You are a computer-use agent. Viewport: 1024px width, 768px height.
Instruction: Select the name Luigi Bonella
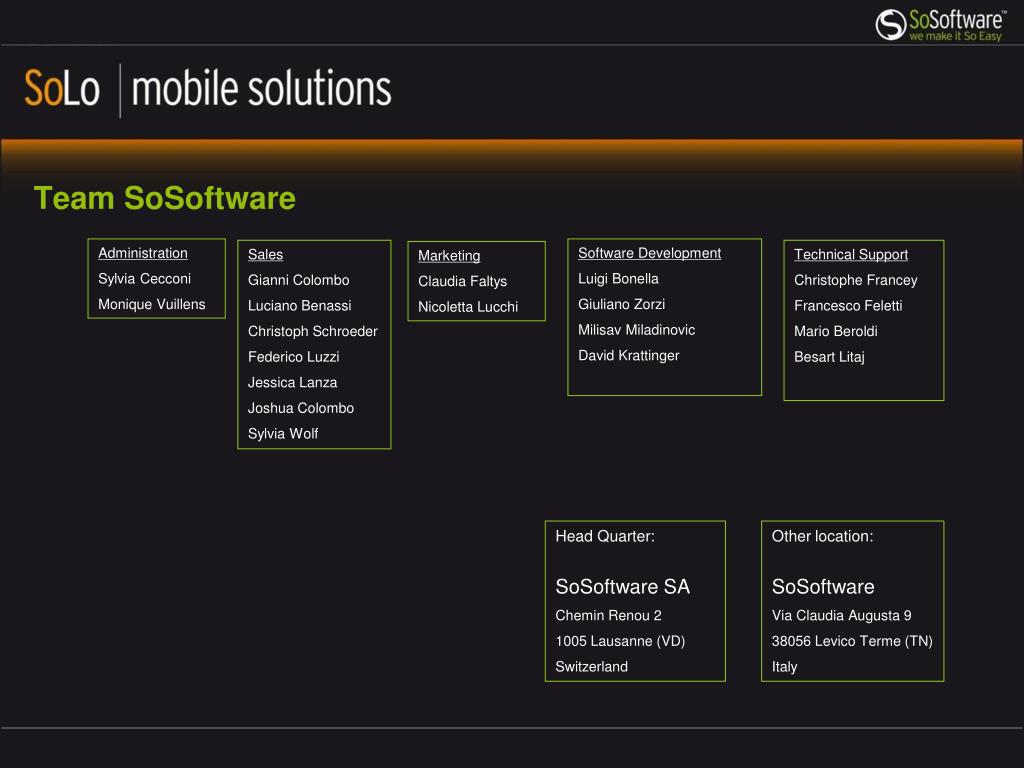(618, 279)
